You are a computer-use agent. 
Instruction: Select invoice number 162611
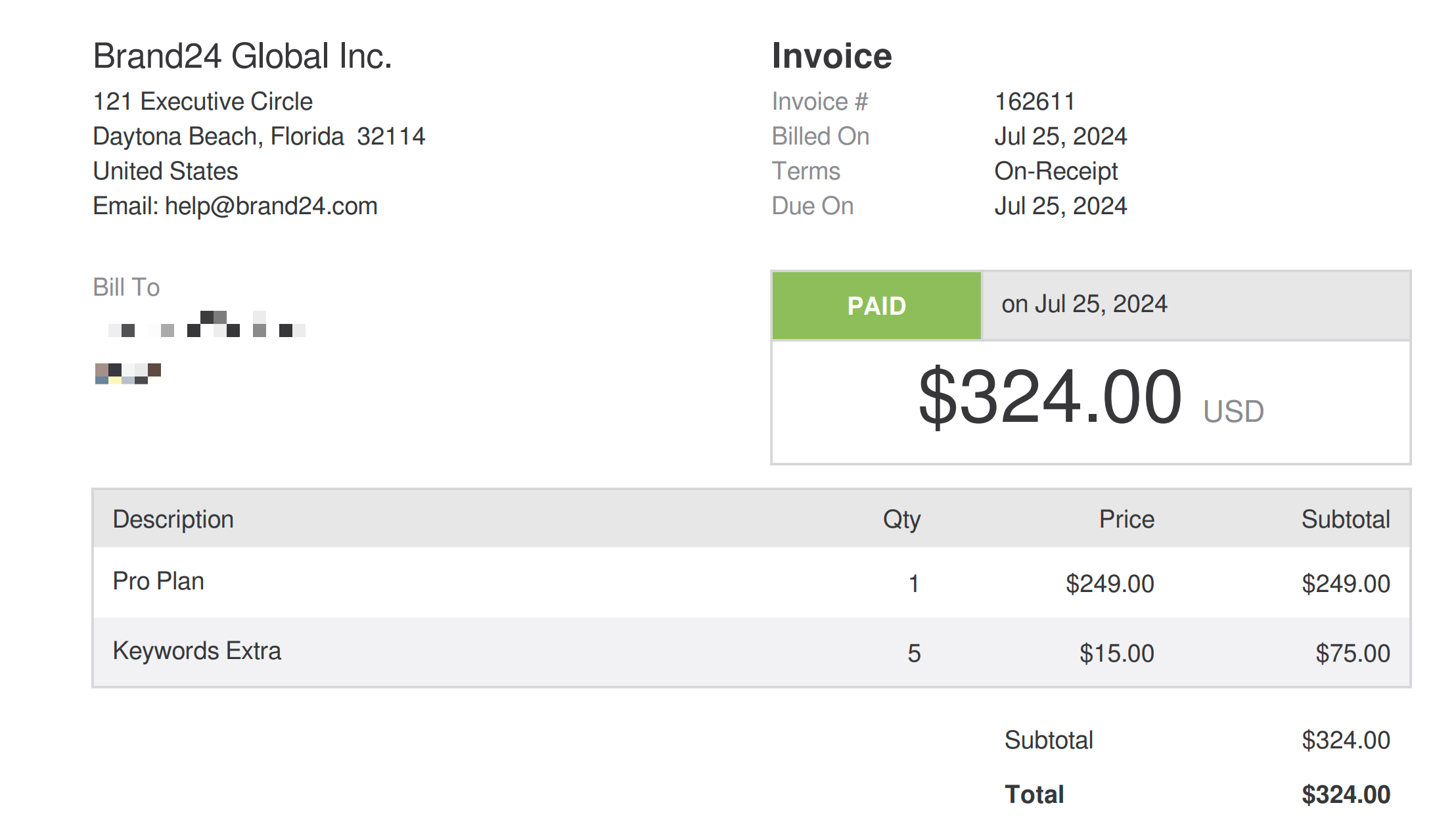tap(1035, 102)
